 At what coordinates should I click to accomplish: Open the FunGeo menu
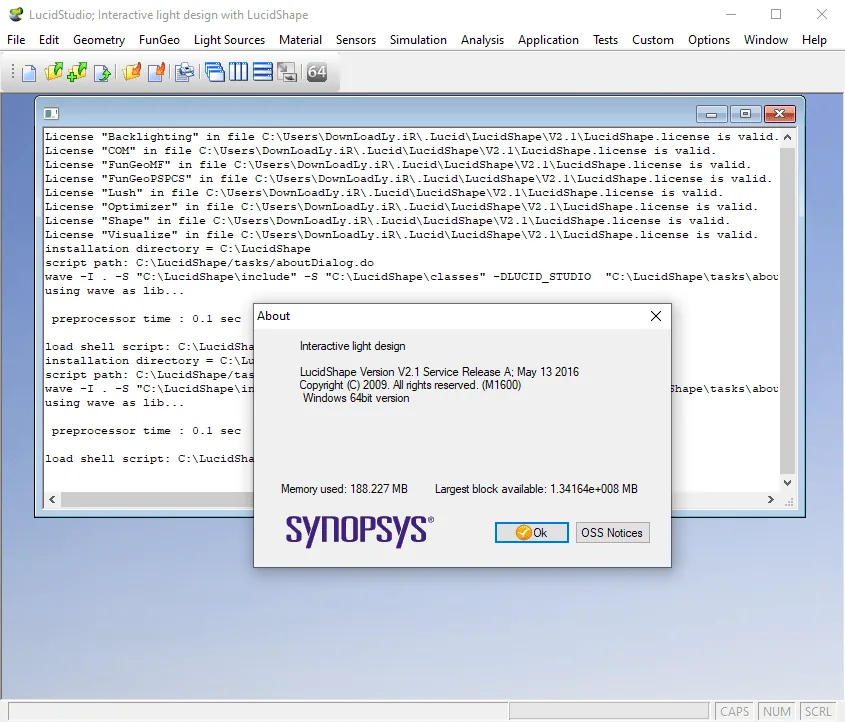(159, 40)
